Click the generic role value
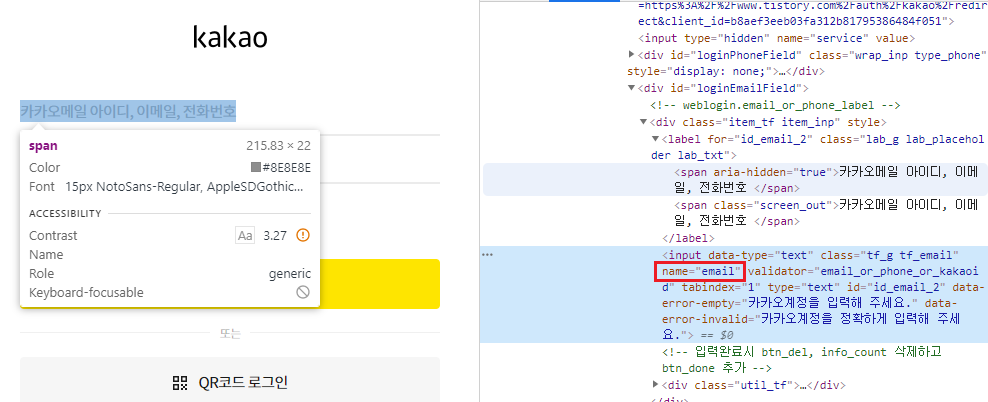 (290, 273)
